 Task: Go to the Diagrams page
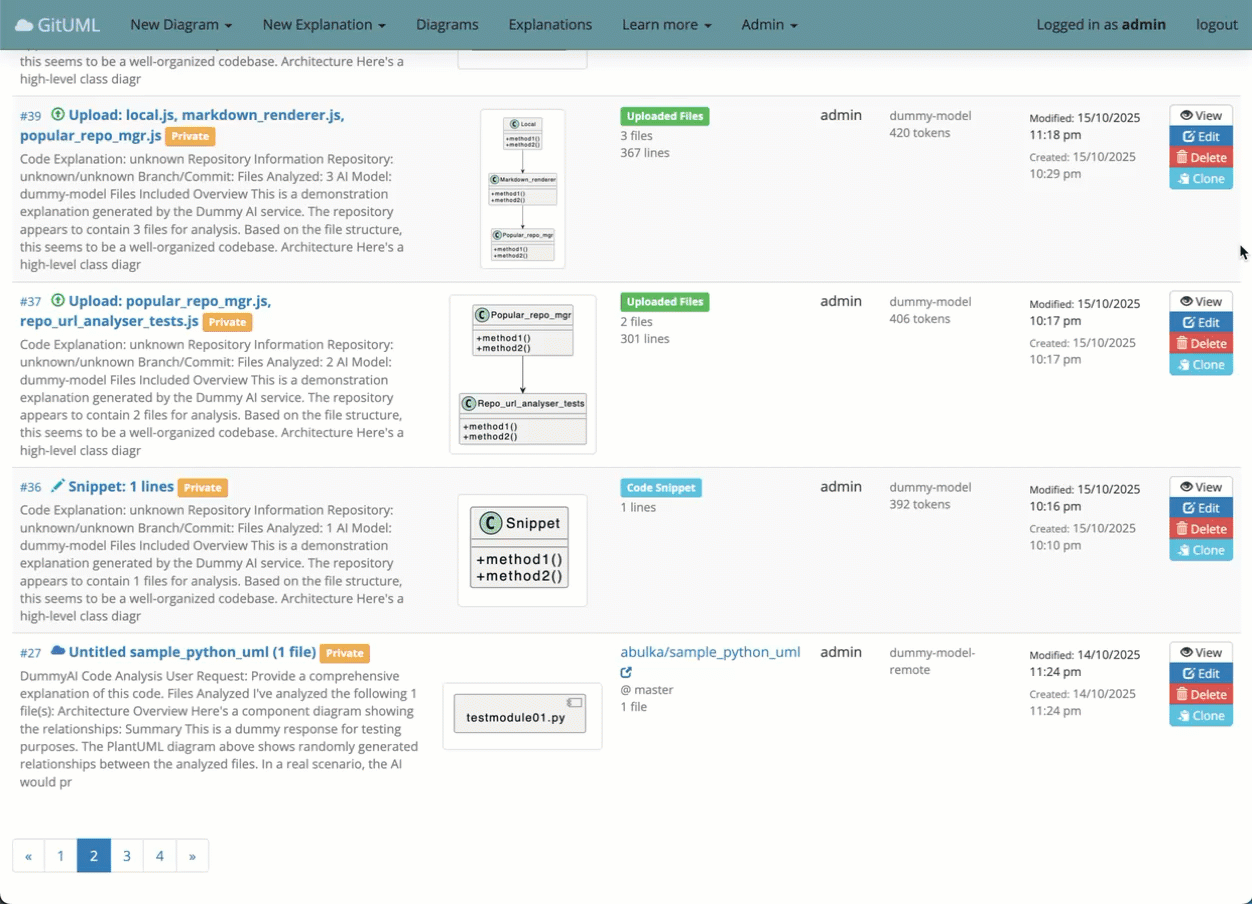coord(447,25)
